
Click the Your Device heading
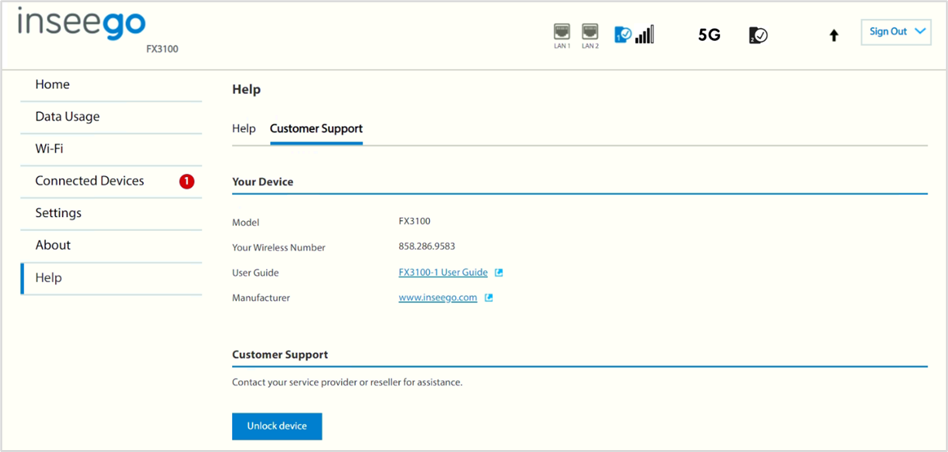[x=262, y=182]
